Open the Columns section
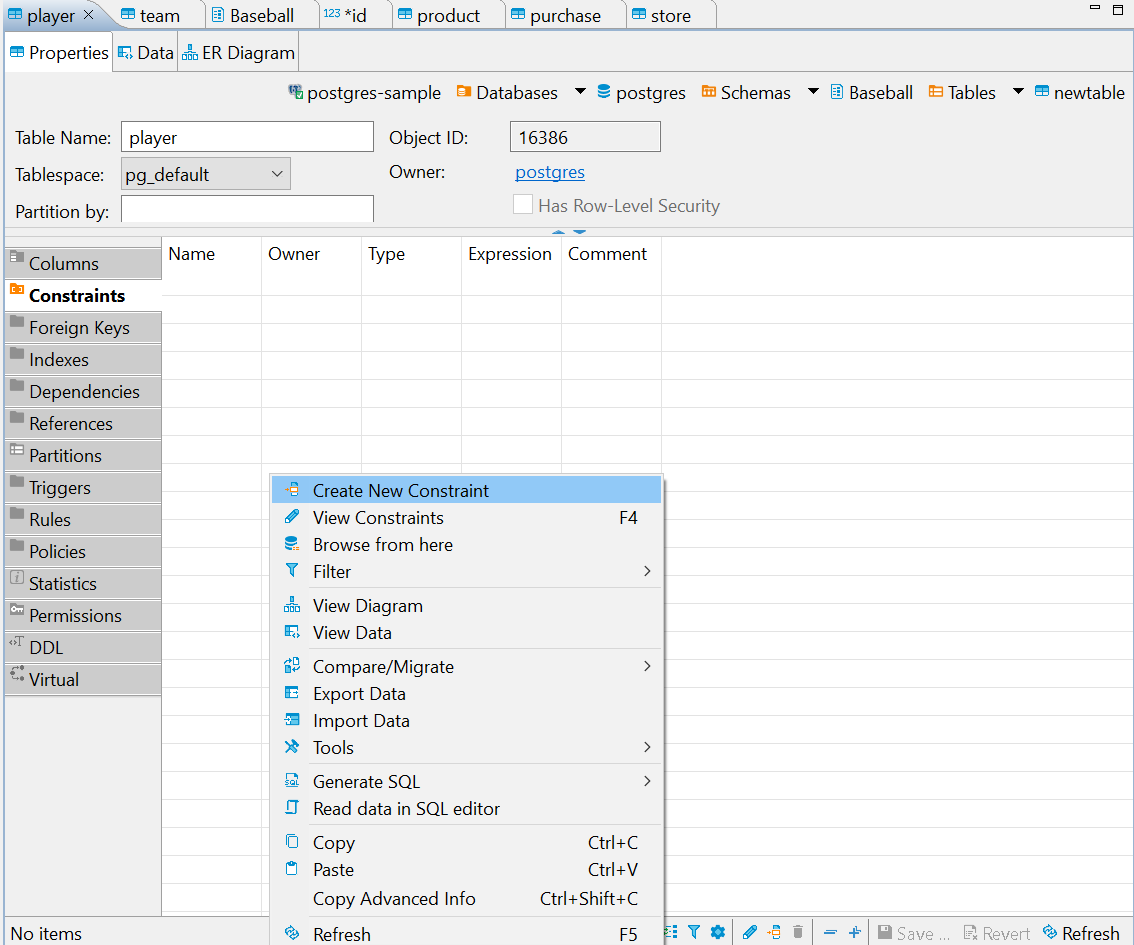The height and width of the screenshot is (945, 1134). [83, 263]
